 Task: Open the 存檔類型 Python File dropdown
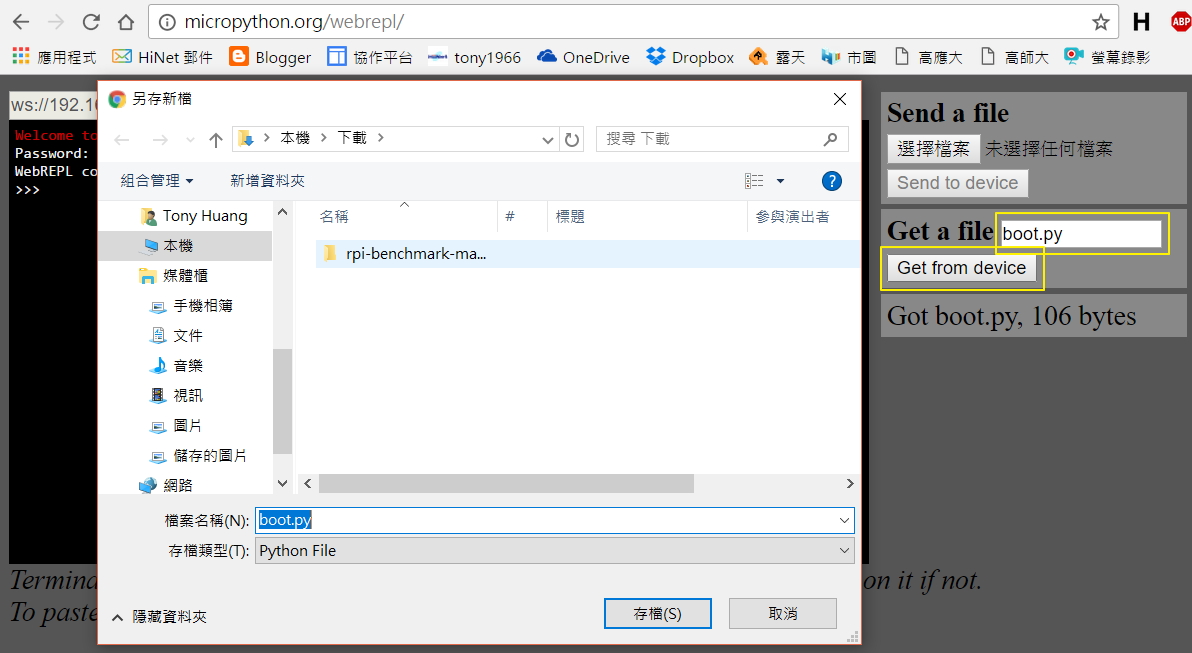555,551
